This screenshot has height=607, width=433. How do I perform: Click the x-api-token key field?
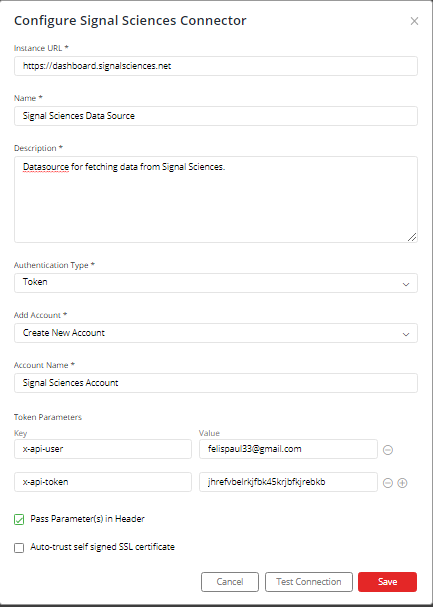coord(103,482)
